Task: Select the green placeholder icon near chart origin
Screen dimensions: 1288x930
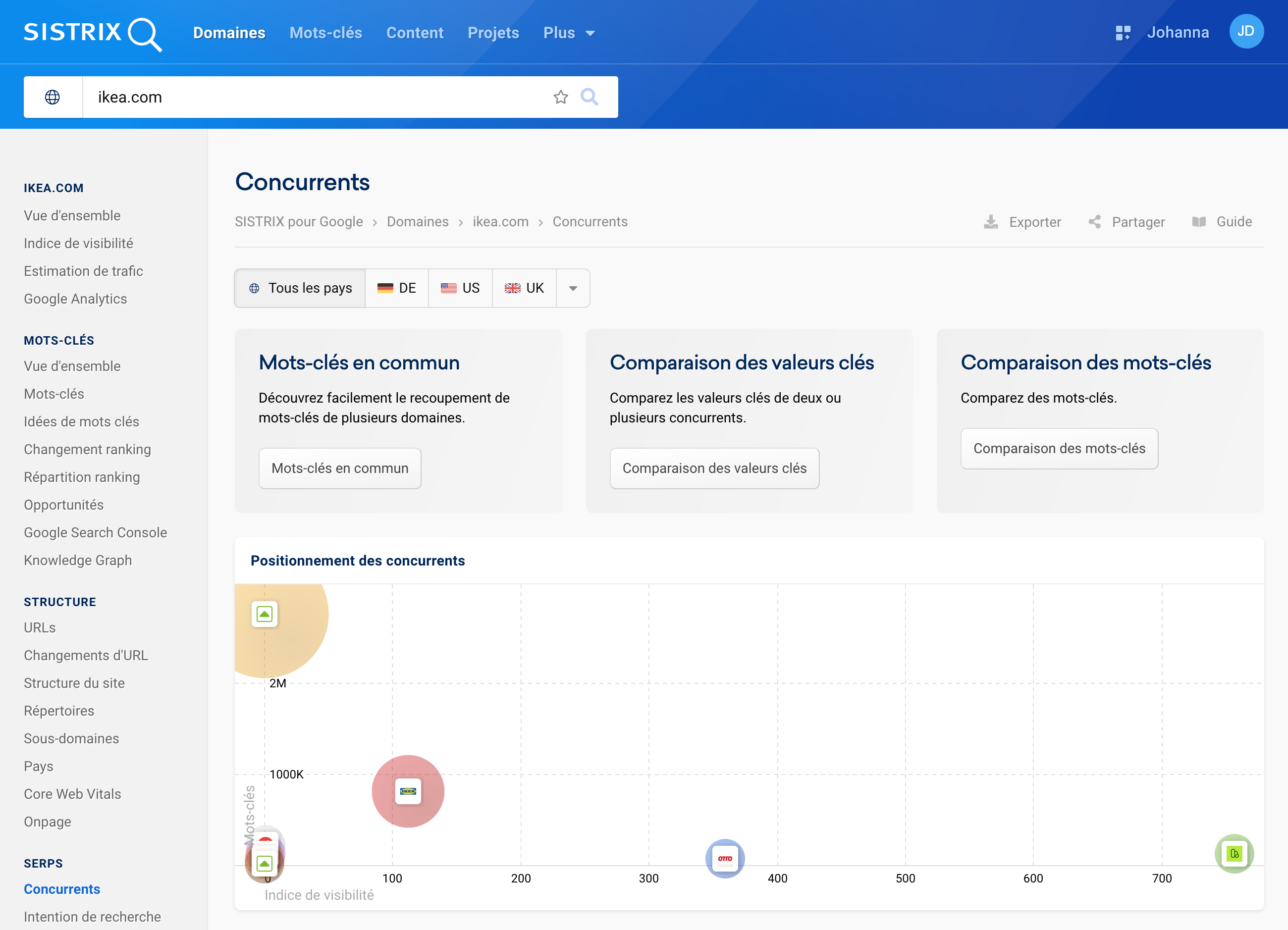Action: pos(265,864)
